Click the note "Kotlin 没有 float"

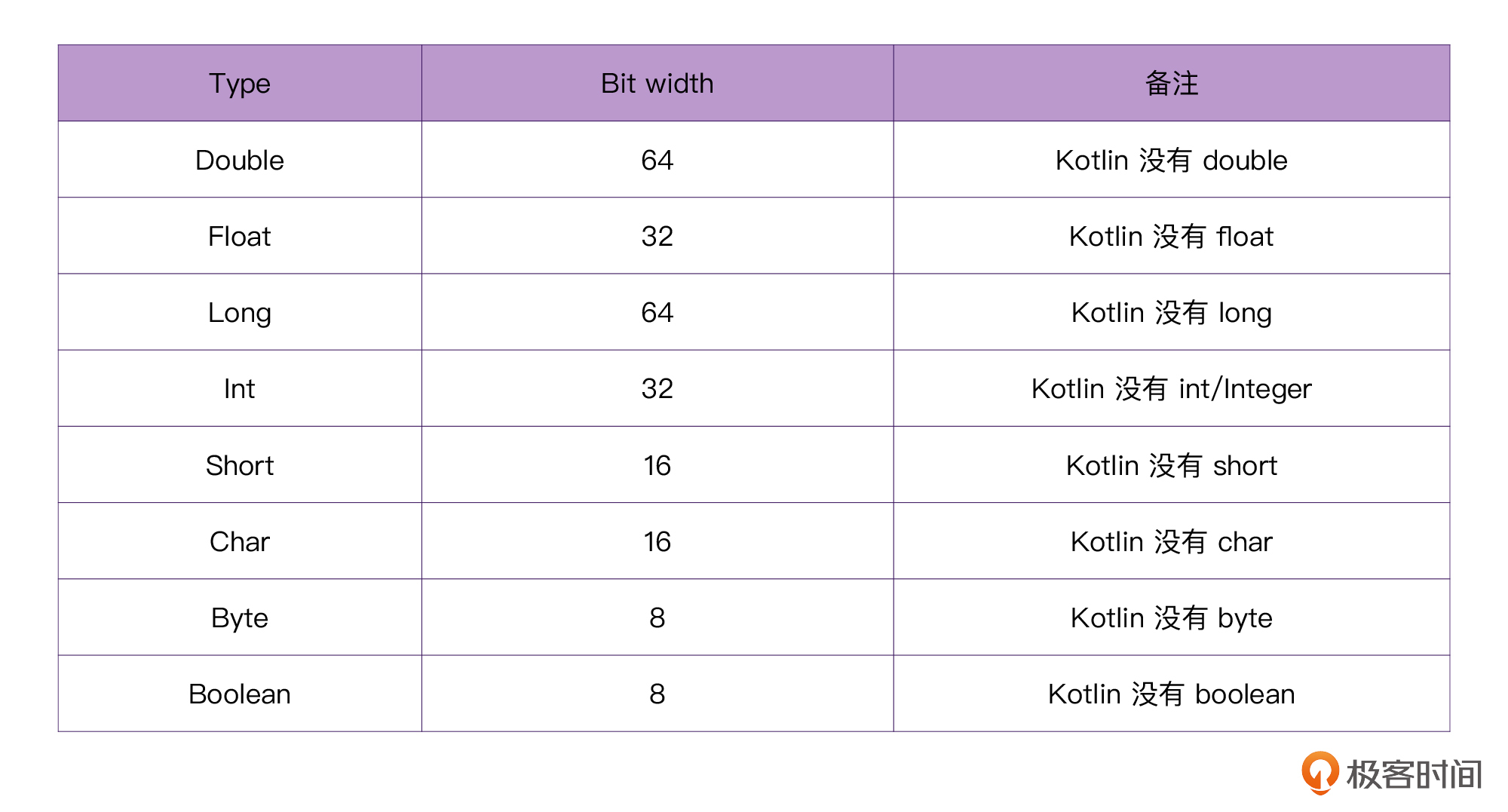1171,237
